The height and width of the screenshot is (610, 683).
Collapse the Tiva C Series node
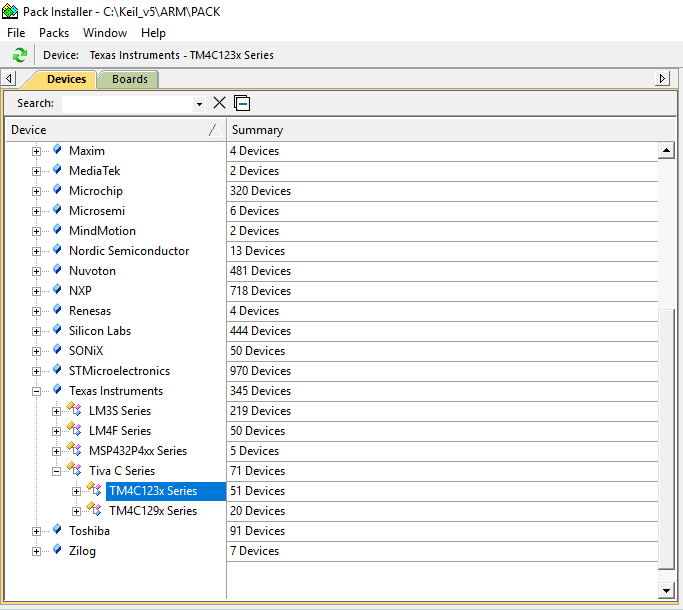point(56,471)
